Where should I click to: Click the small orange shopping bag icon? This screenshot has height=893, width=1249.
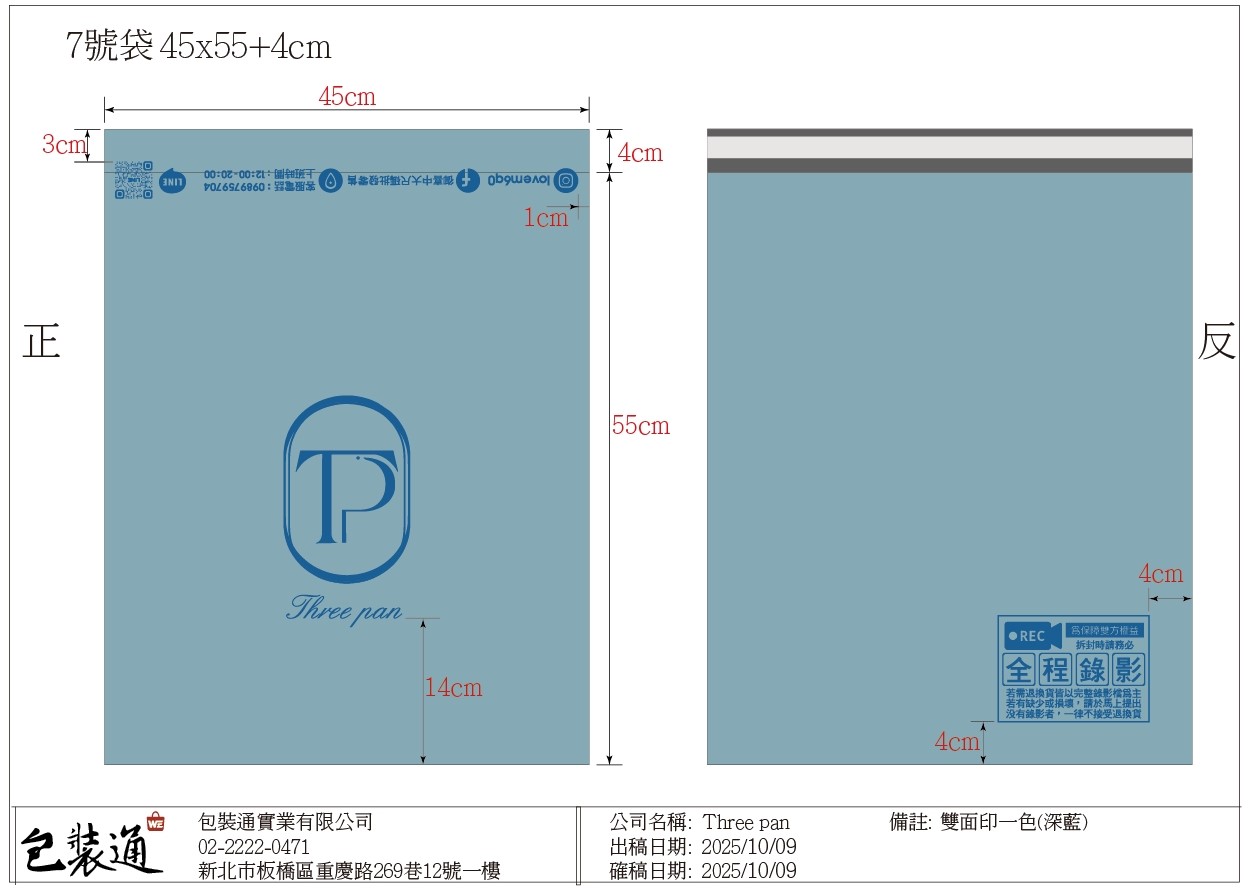click(155, 822)
